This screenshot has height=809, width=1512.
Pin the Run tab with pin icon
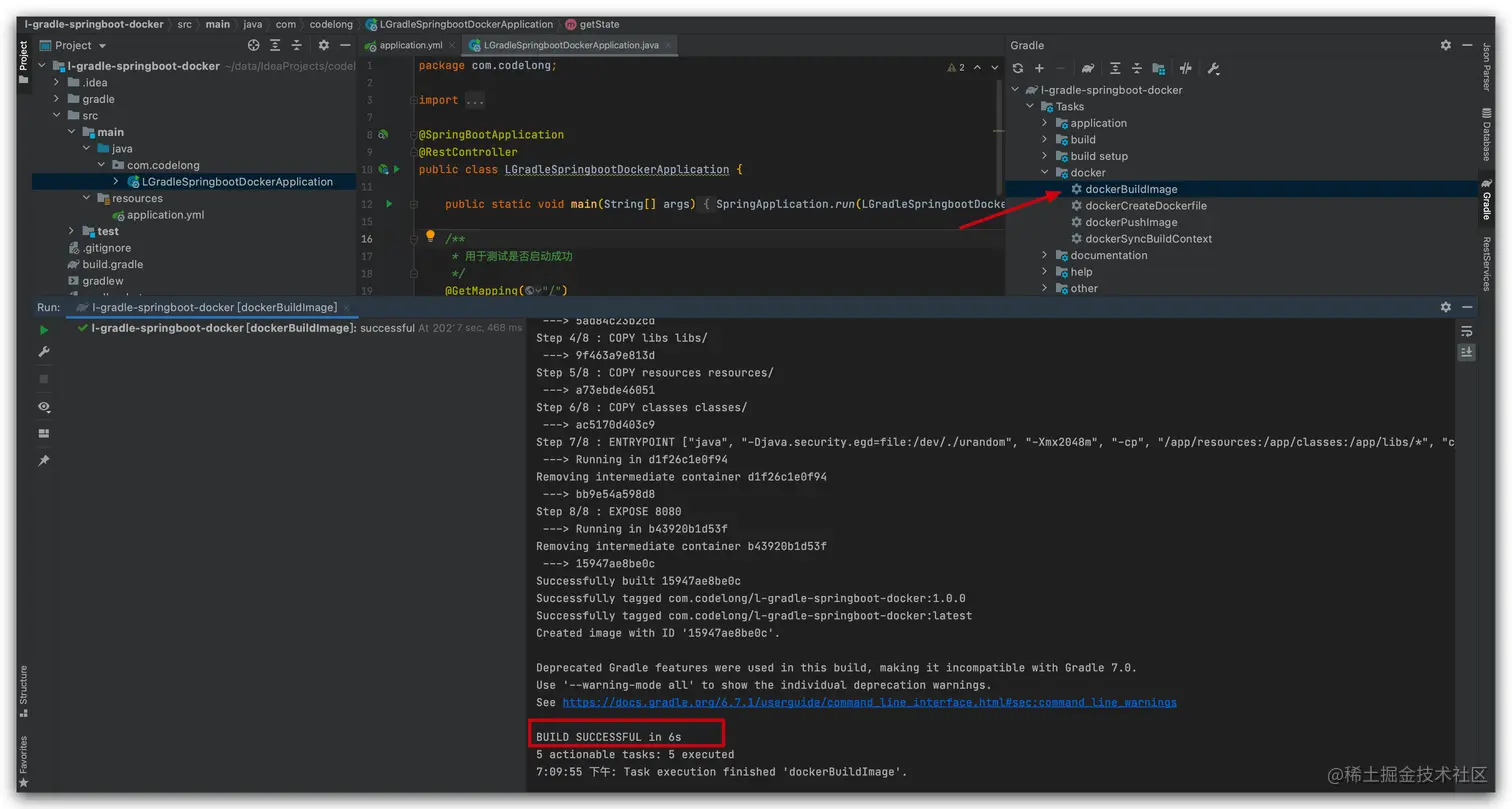point(44,461)
